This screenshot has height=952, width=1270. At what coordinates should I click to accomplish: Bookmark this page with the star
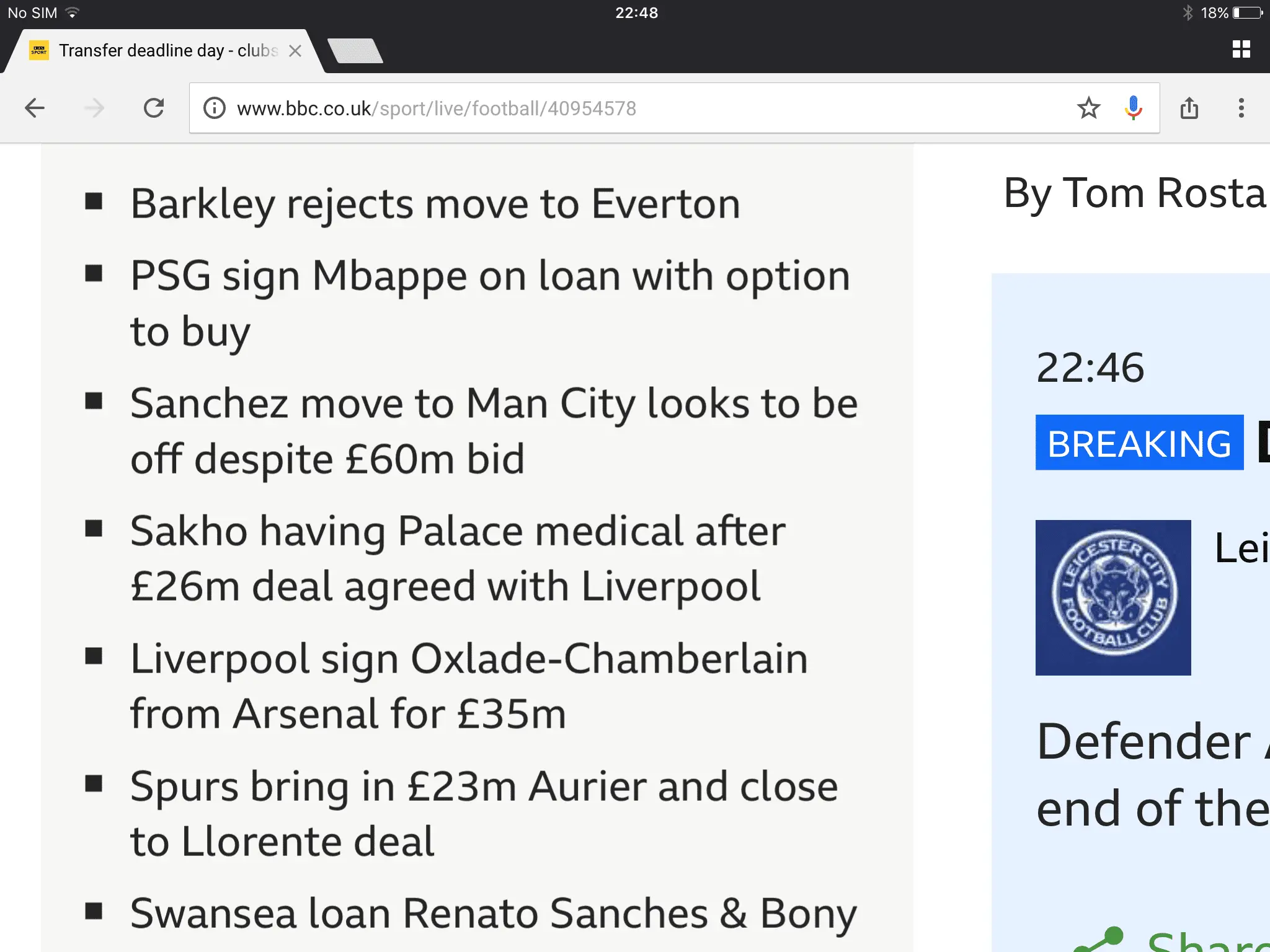click(x=1088, y=108)
